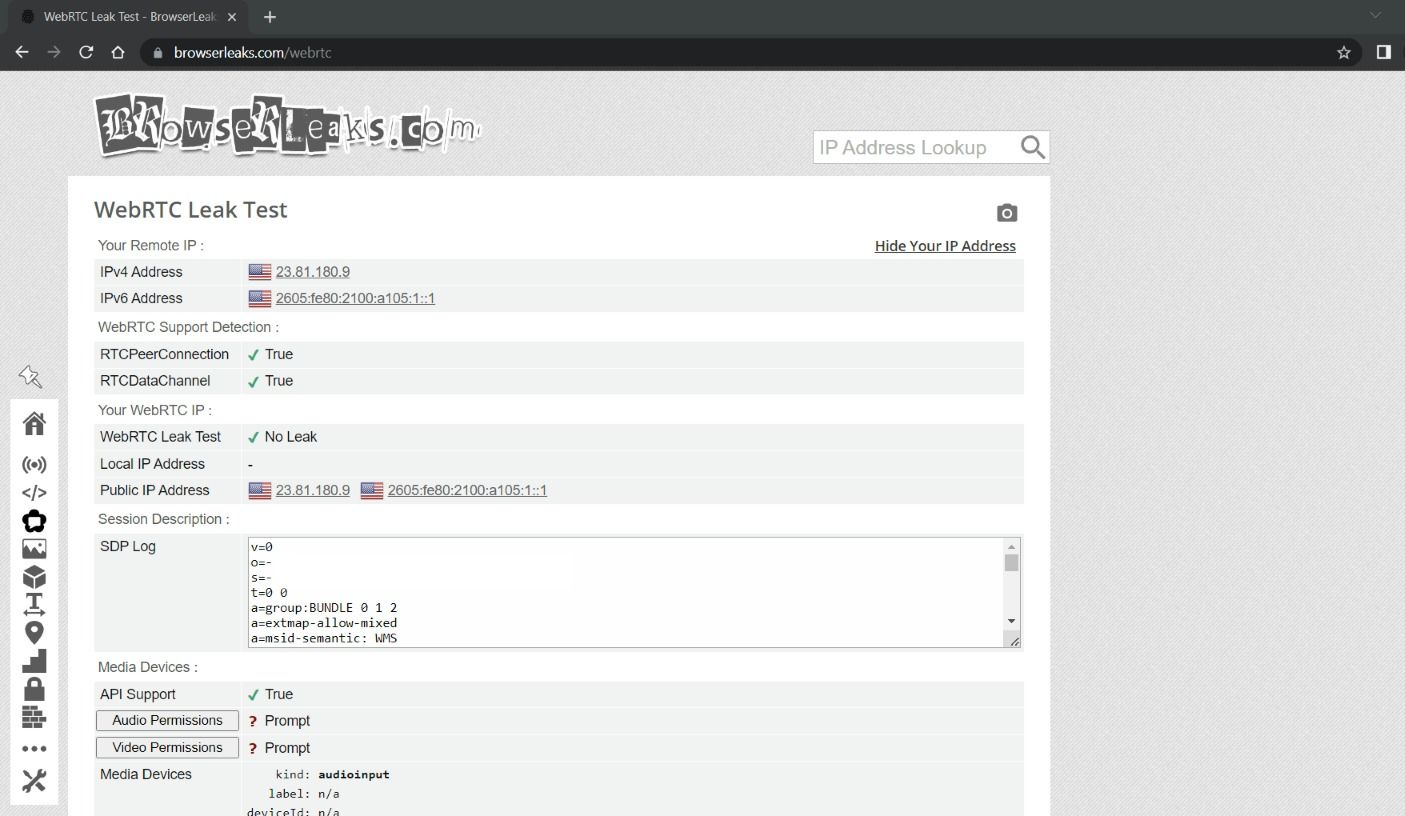
Task: Open the IPv4 Address 23.81.180.9 link
Action: click(x=313, y=272)
